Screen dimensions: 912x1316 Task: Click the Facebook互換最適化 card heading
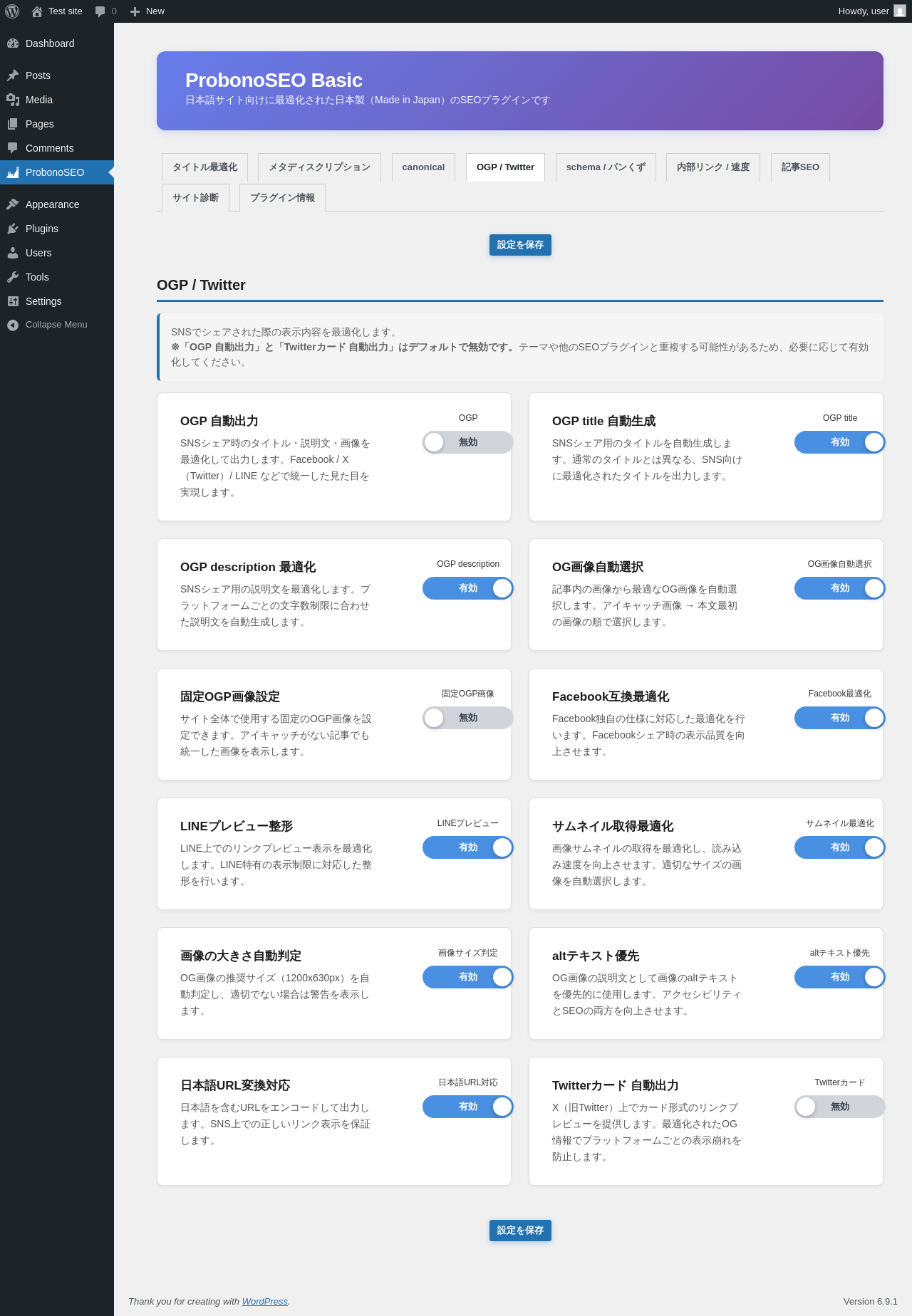(611, 697)
